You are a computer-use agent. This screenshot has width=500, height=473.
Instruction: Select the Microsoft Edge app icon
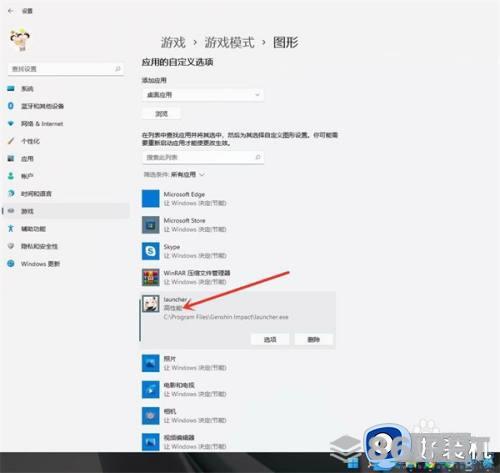[151, 199]
